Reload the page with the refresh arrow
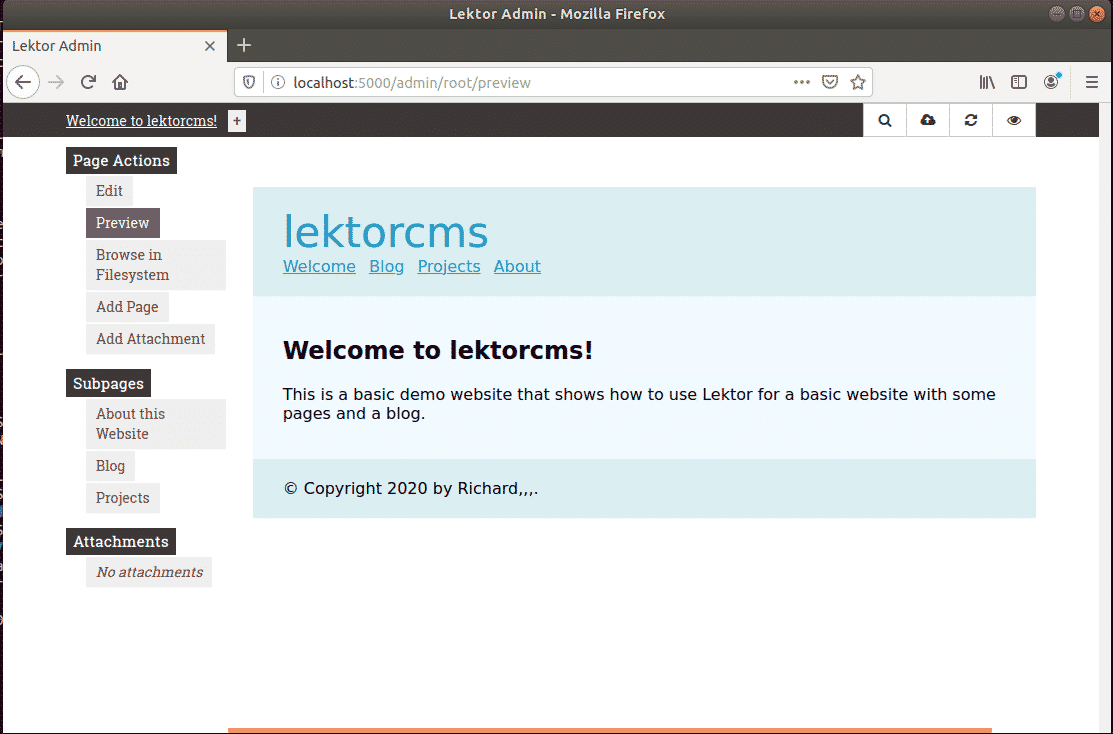 point(88,82)
